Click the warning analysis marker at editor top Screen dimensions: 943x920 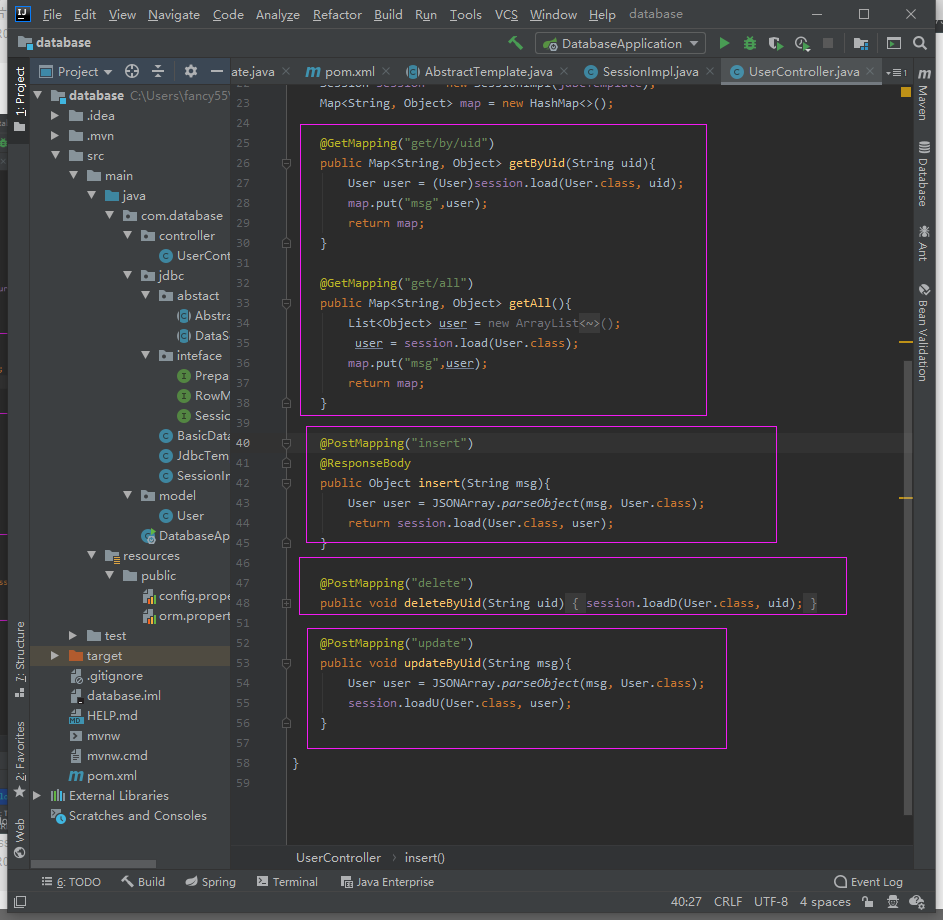pyautogui.click(x=906, y=92)
